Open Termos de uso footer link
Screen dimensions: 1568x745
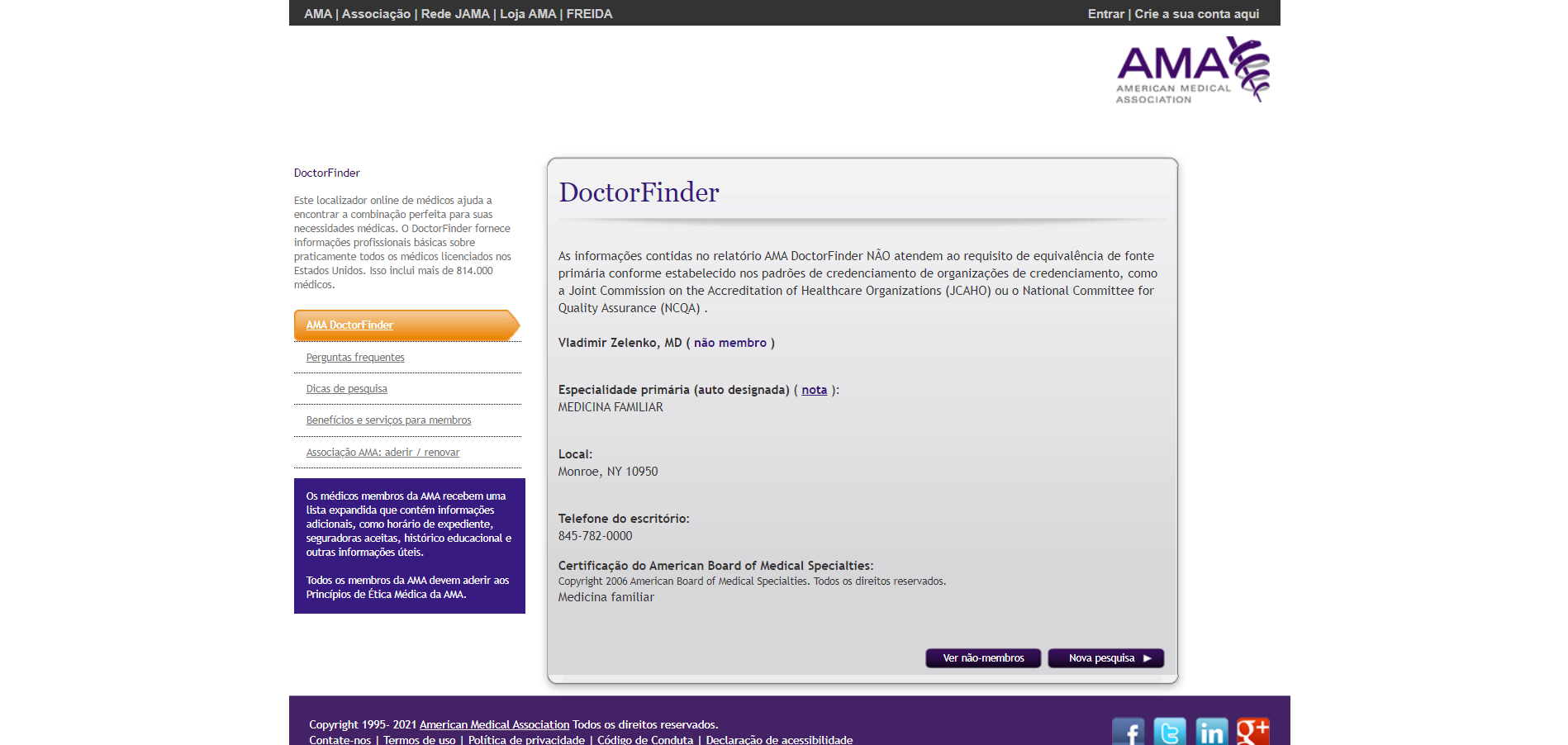(x=420, y=740)
